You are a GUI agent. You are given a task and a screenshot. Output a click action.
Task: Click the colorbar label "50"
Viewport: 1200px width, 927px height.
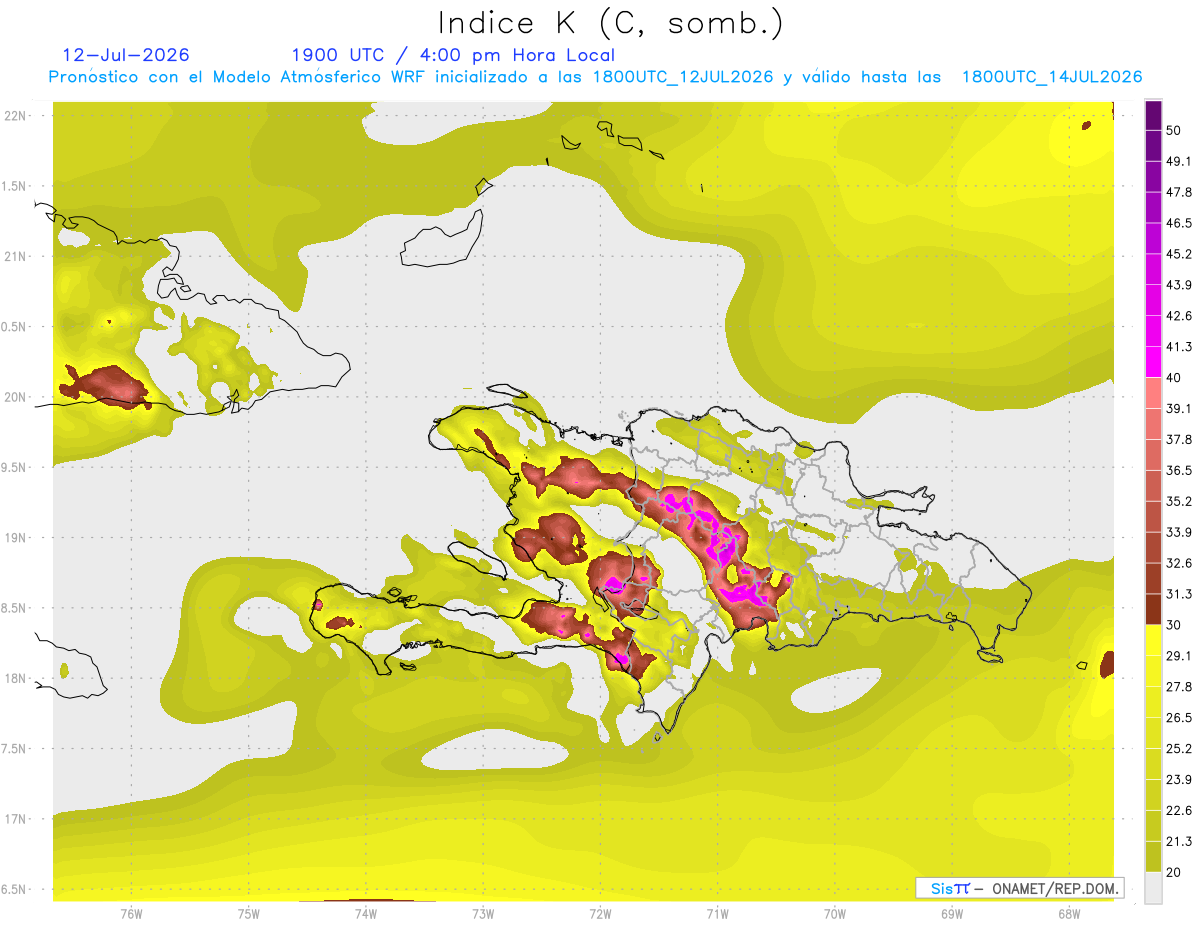1174,130
